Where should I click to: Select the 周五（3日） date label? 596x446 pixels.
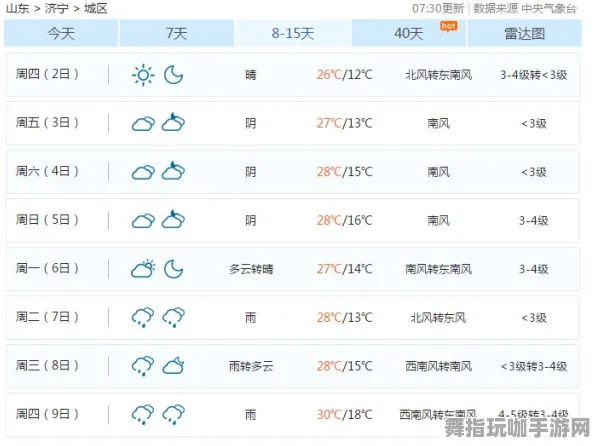pos(47,122)
